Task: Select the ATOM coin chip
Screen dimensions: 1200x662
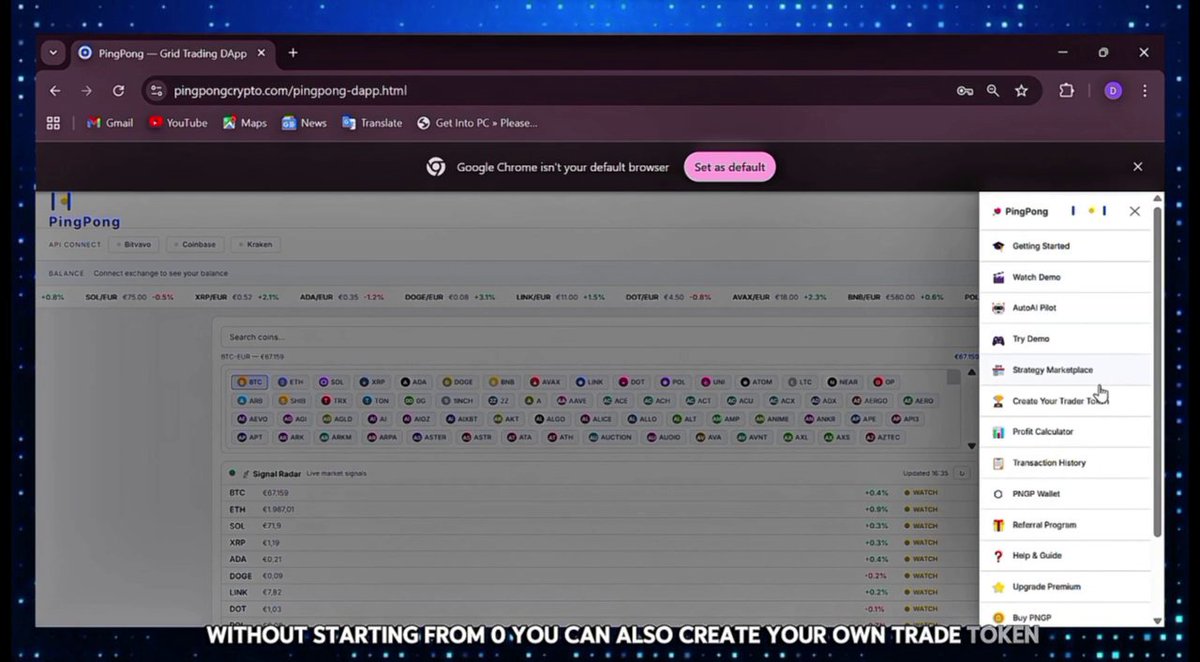Action: [757, 382]
